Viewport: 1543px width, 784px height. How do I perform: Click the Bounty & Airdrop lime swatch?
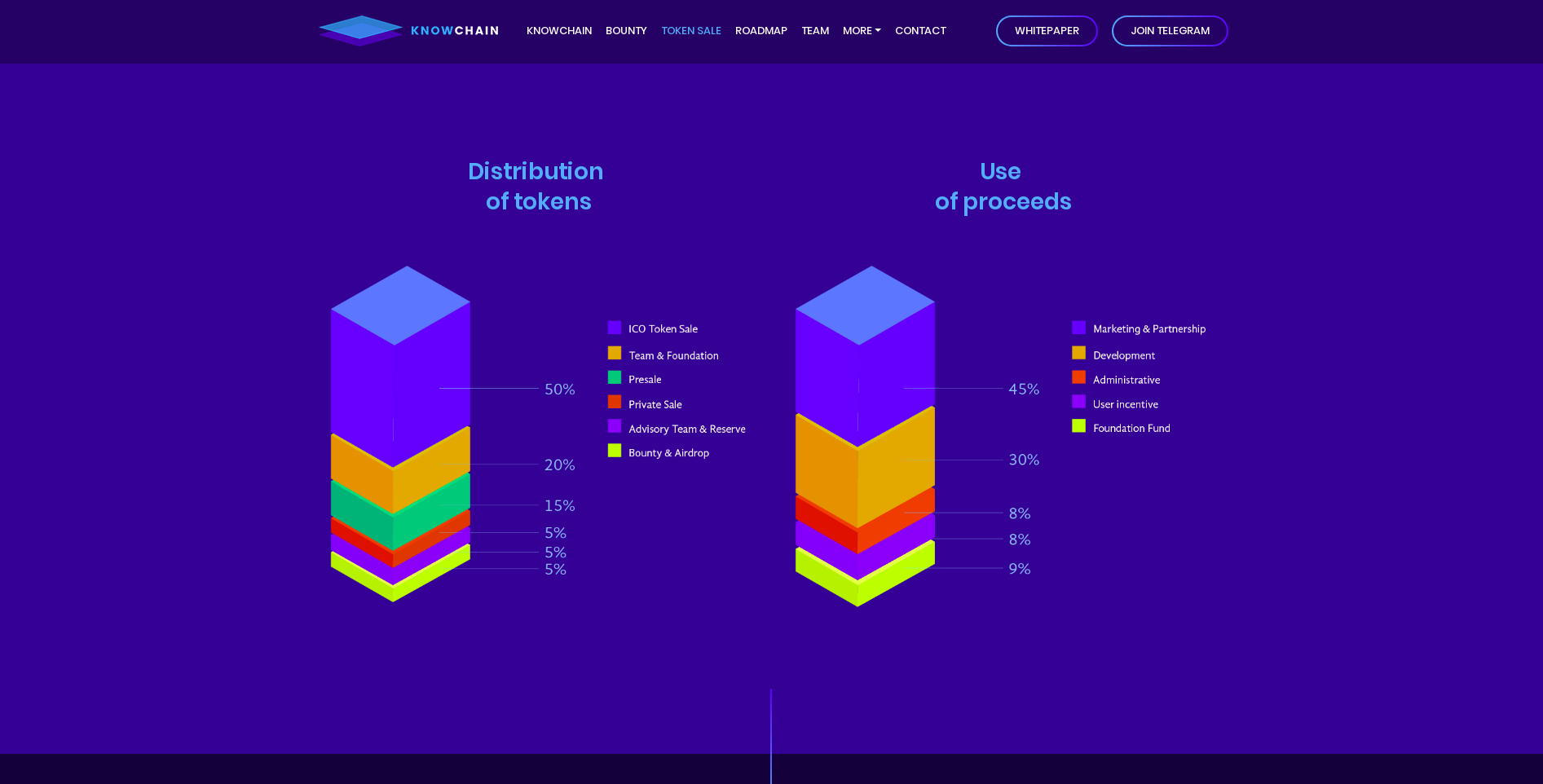(x=615, y=451)
